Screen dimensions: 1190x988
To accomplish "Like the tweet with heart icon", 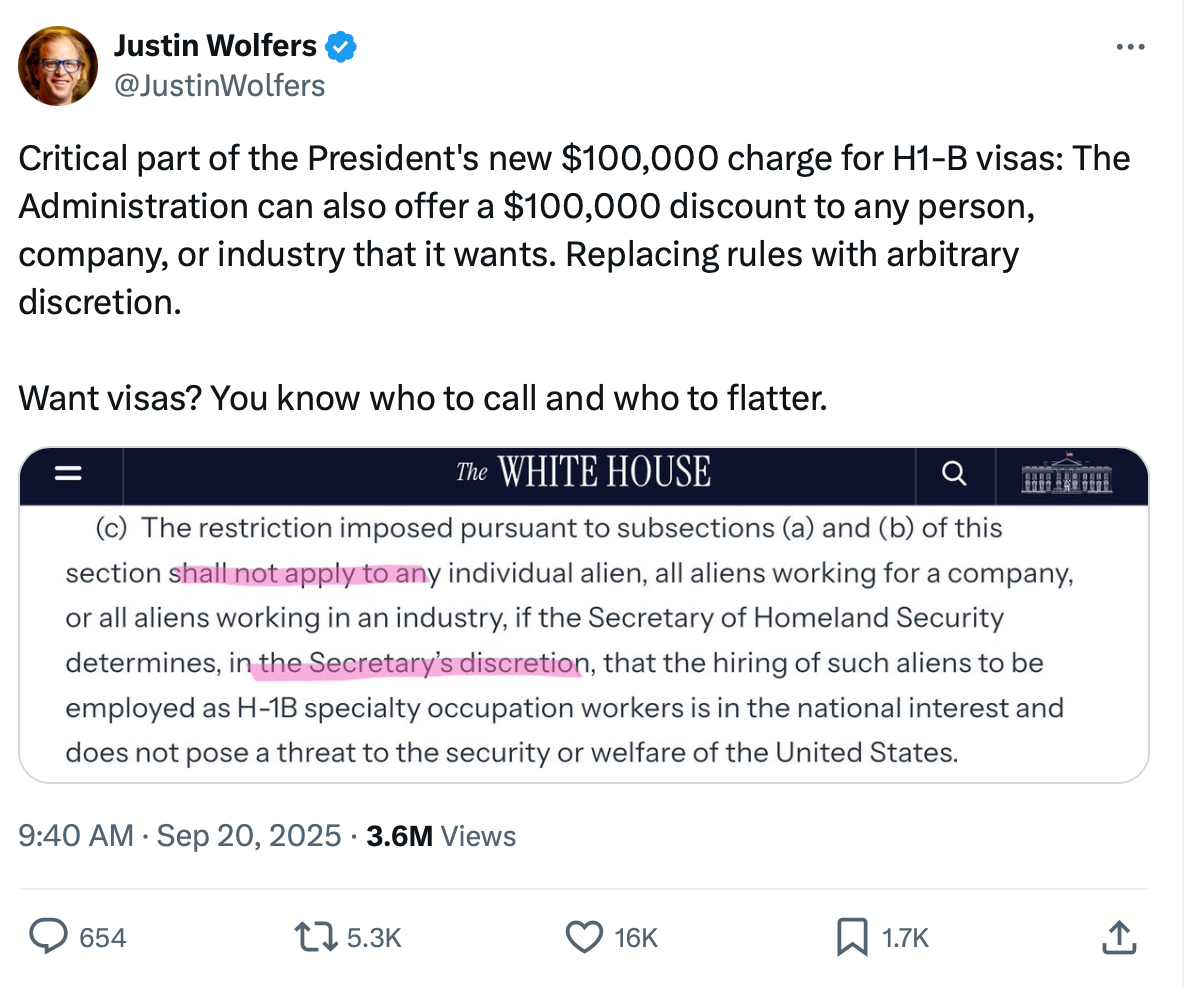I will 583,936.
